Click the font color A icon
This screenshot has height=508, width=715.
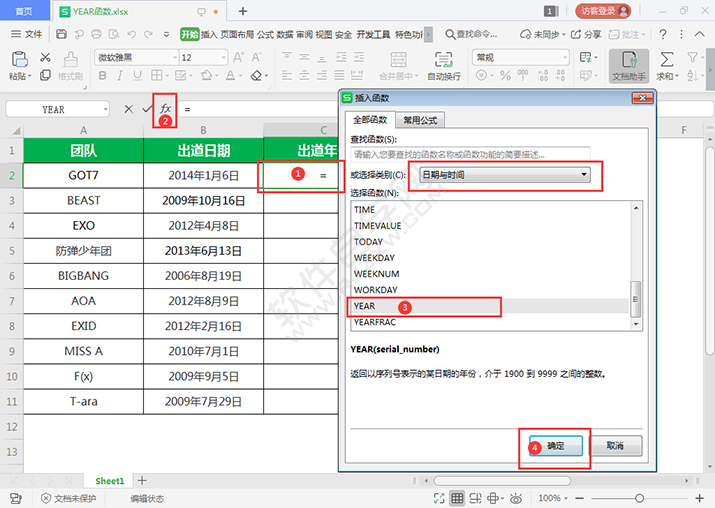coord(231,75)
